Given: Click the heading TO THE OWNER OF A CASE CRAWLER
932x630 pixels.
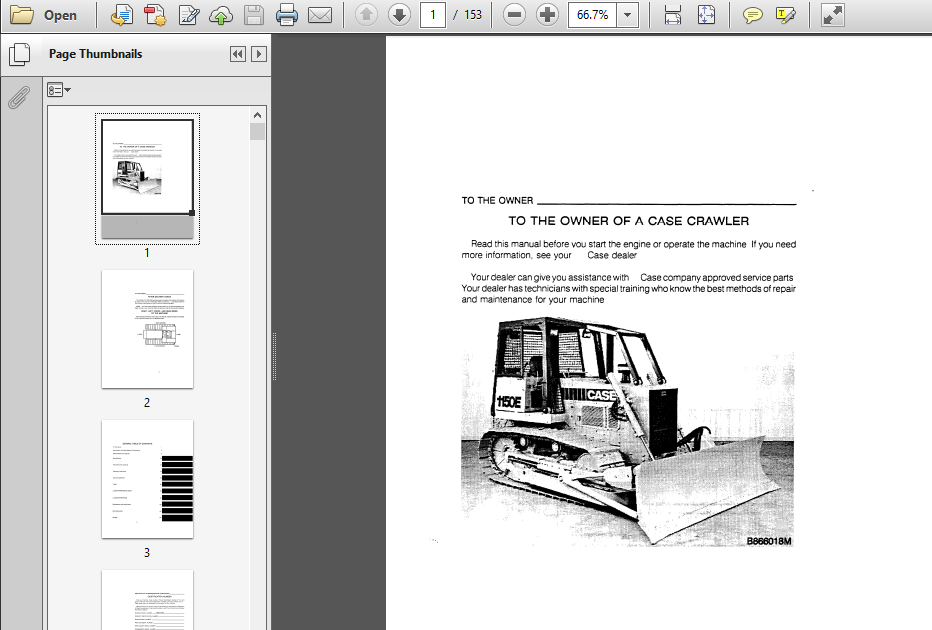Looking at the screenshot, I should pyautogui.click(x=628, y=221).
